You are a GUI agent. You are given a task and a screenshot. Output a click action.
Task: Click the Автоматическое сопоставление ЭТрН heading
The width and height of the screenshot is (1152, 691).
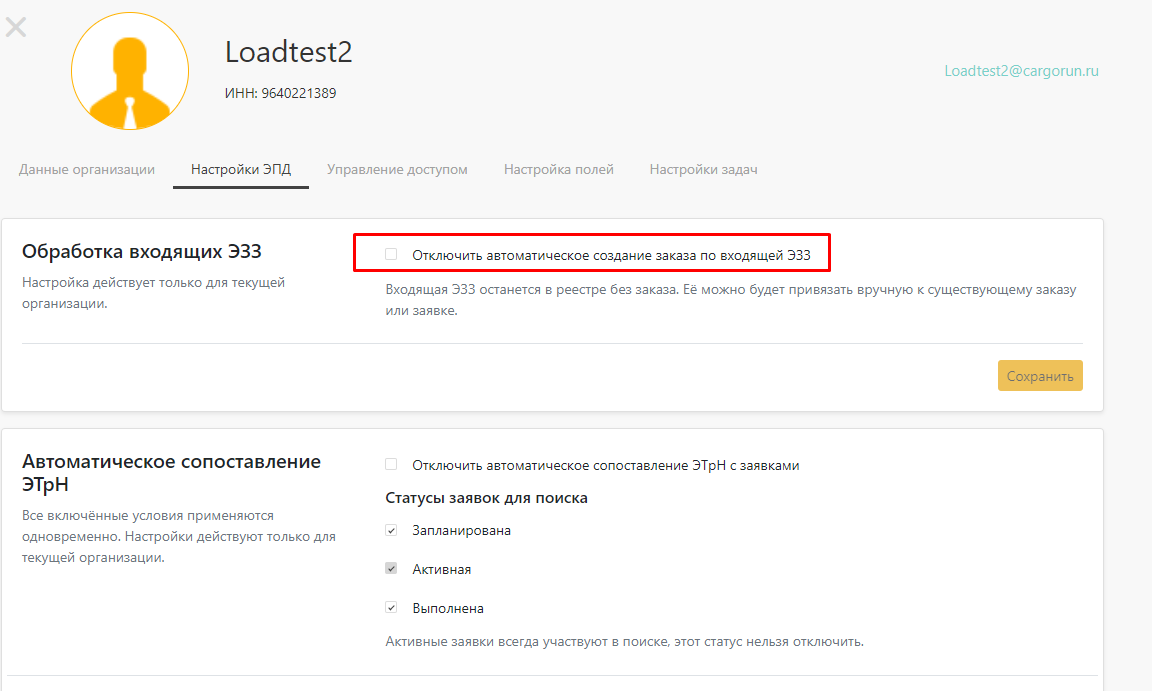coord(171,473)
